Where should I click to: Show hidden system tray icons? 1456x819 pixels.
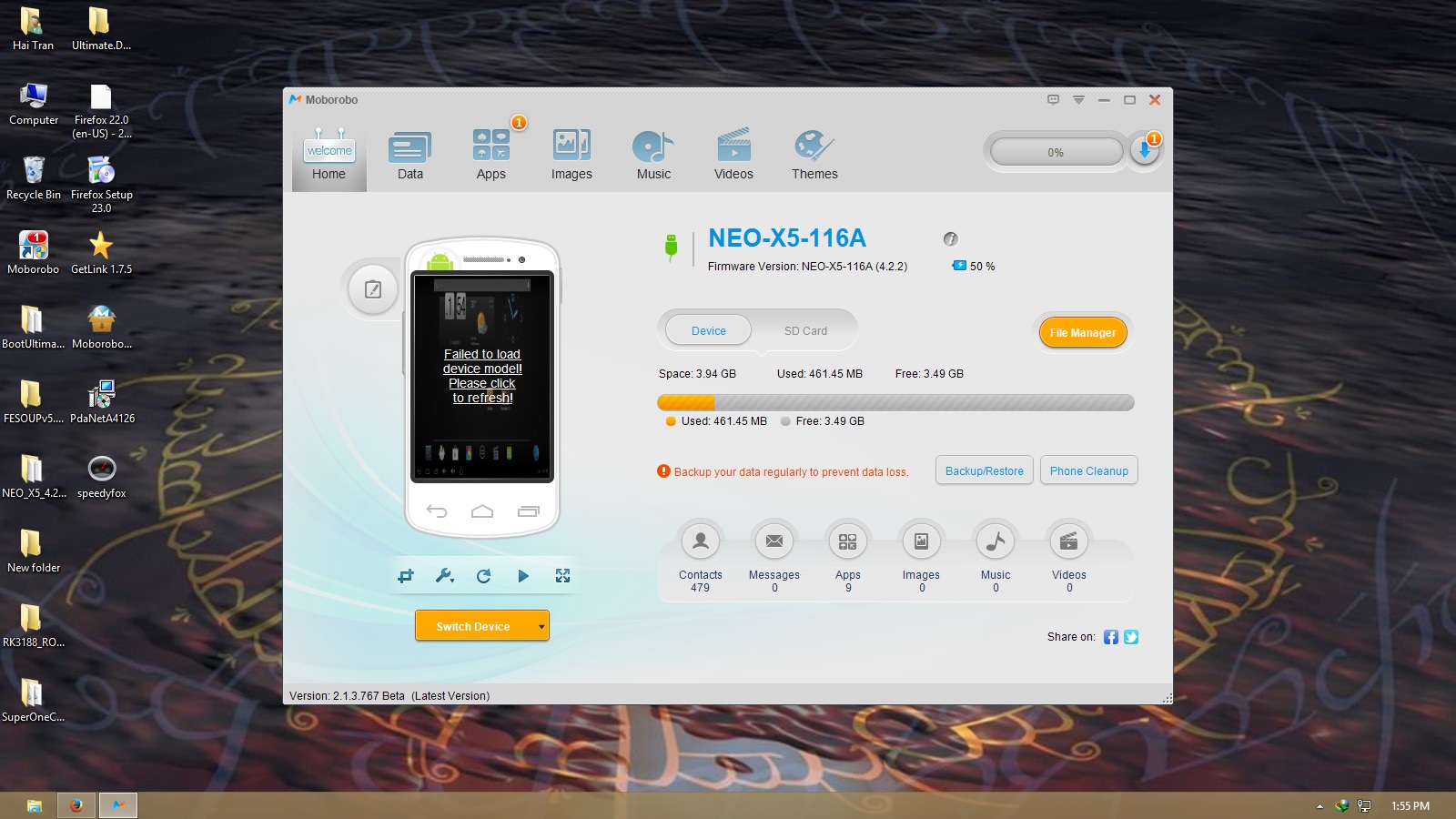click(x=1319, y=806)
